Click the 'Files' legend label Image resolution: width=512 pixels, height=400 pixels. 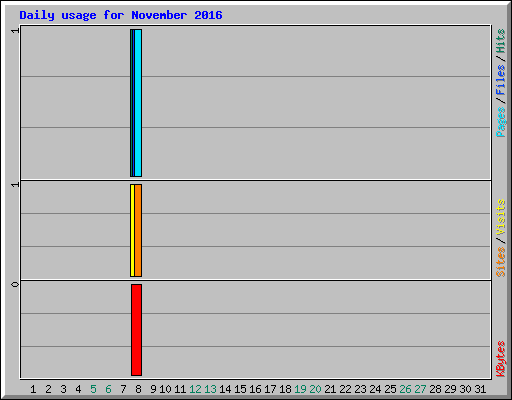(x=500, y=80)
